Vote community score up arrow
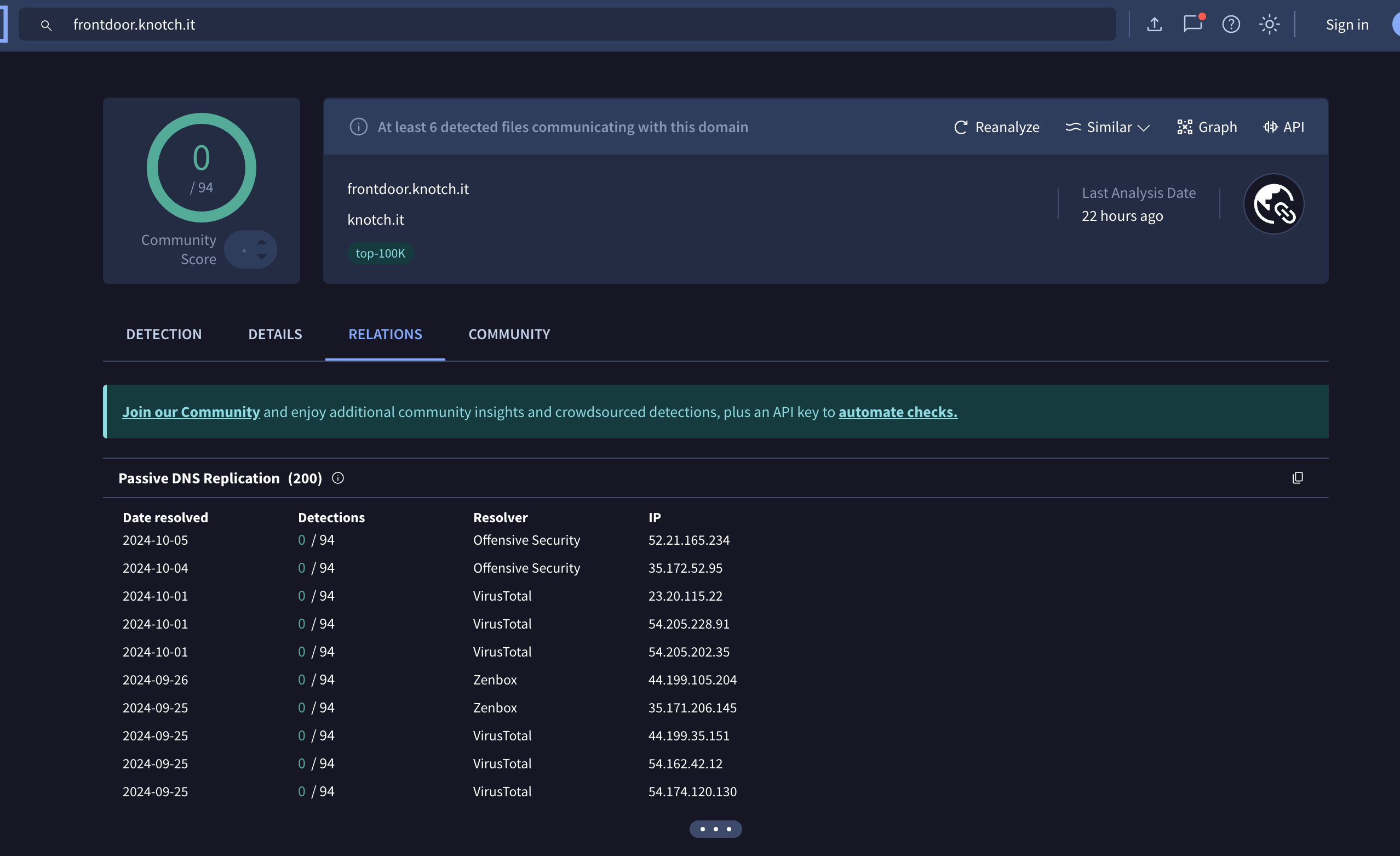The height and width of the screenshot is (856, 1400). tap(261, 242)
